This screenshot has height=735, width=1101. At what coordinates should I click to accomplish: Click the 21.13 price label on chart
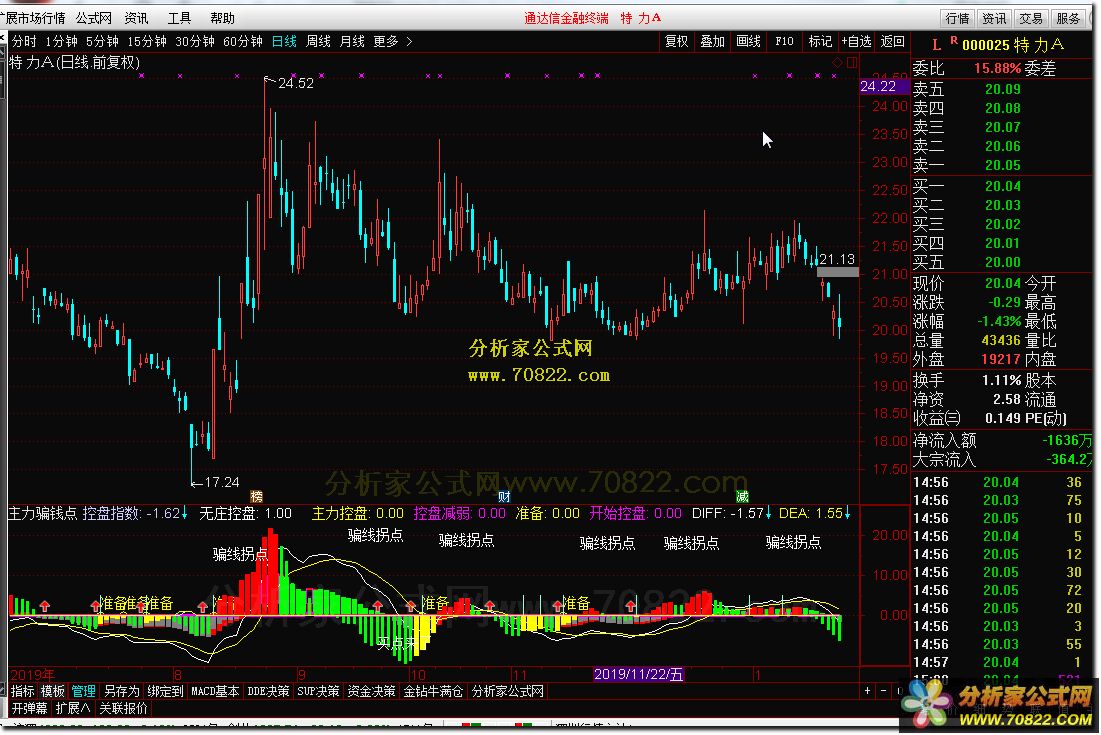[836, 259]
